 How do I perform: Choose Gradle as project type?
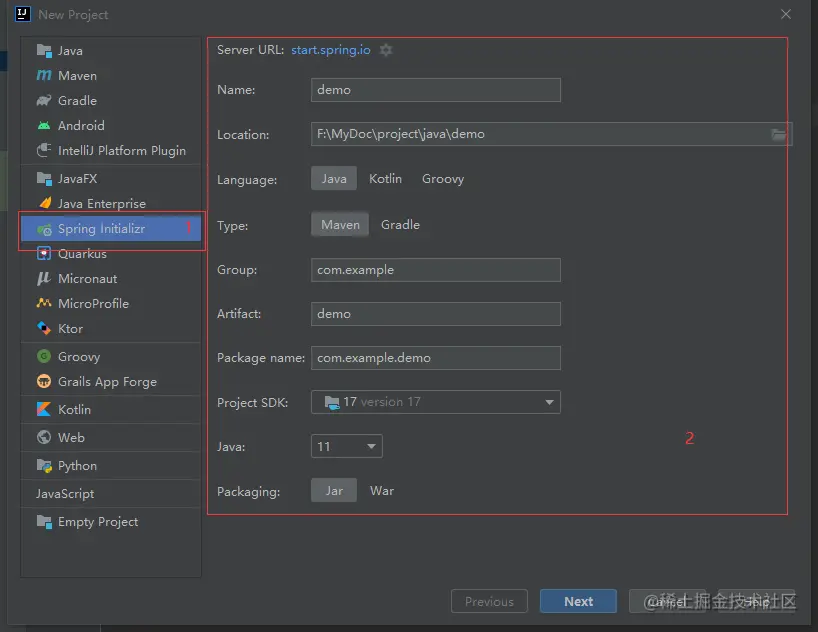tap(400, 224)
